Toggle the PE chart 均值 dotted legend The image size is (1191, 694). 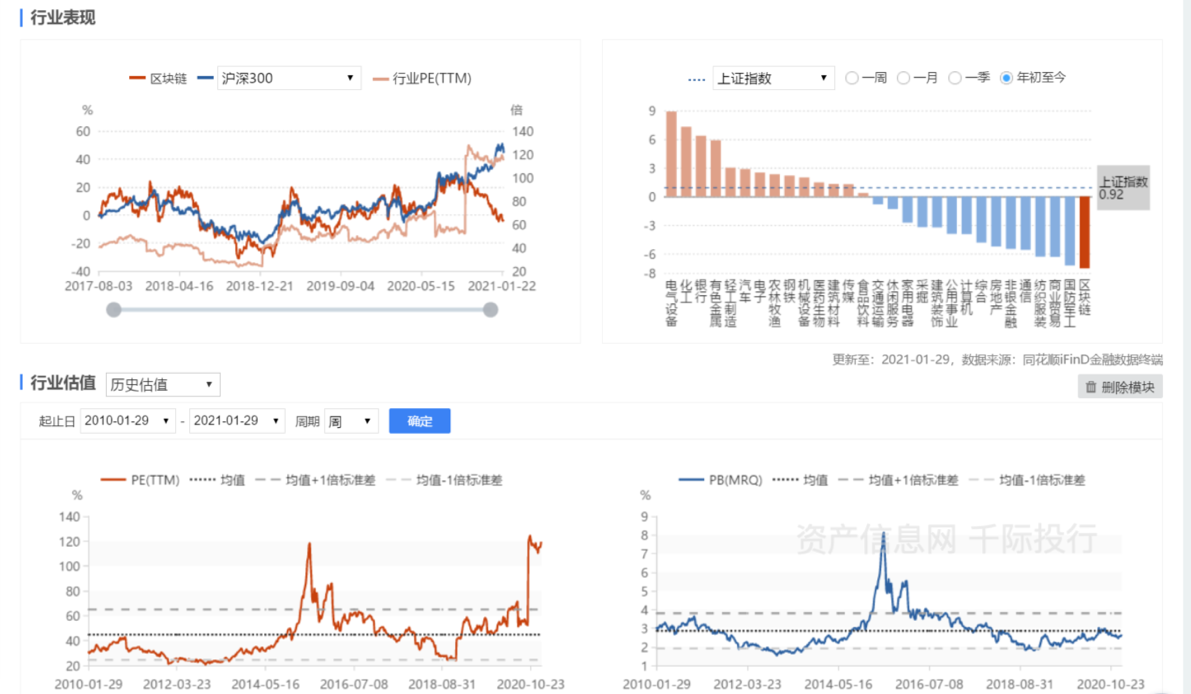203,480
